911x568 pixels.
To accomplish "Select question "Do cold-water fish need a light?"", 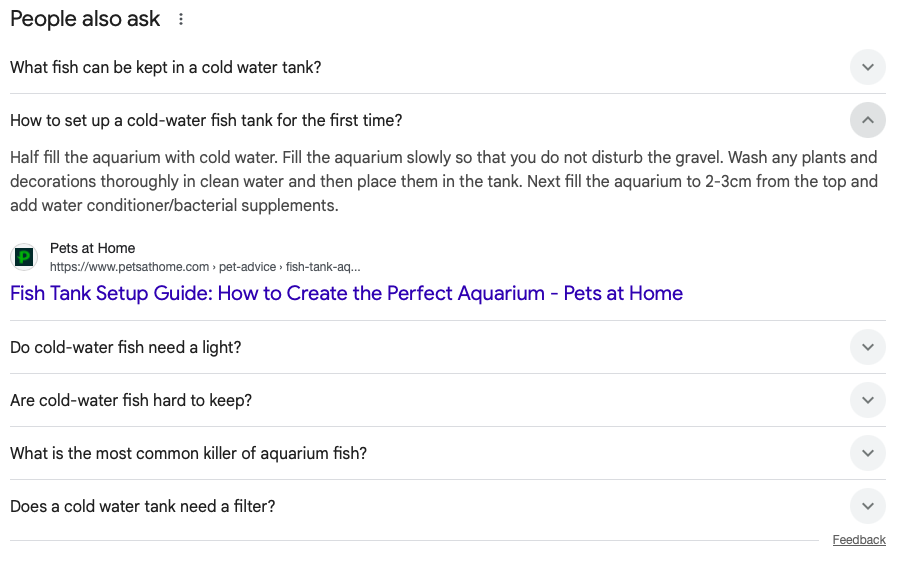I will [125, 347].
